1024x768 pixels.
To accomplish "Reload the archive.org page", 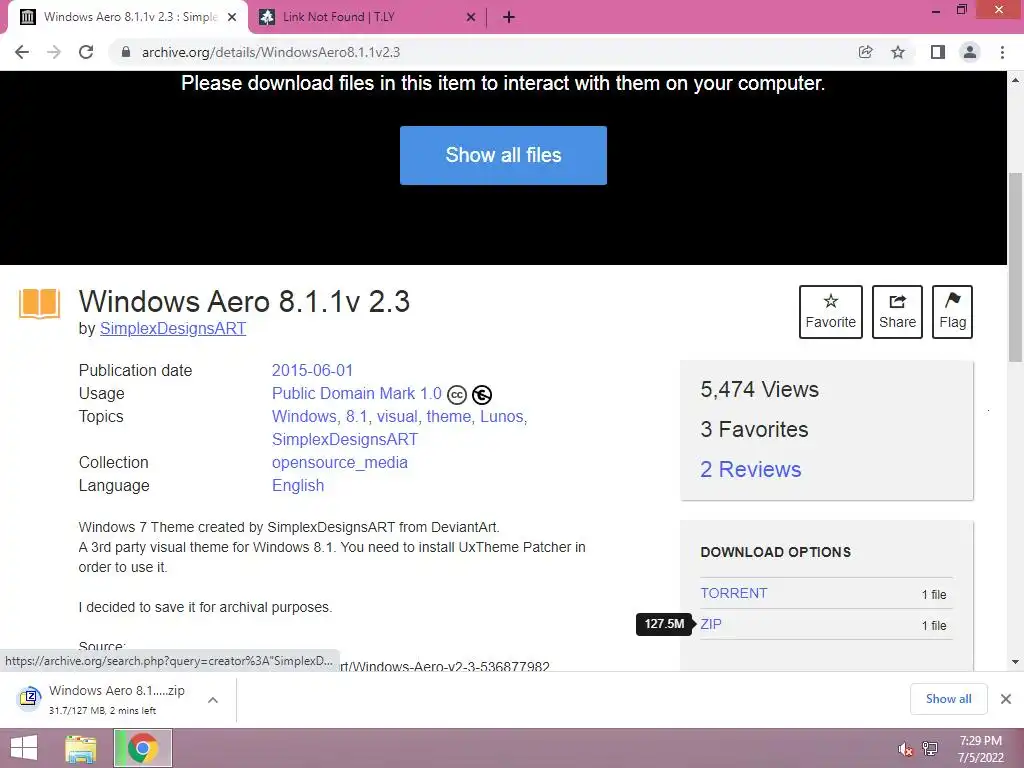I will click(86, 52).
